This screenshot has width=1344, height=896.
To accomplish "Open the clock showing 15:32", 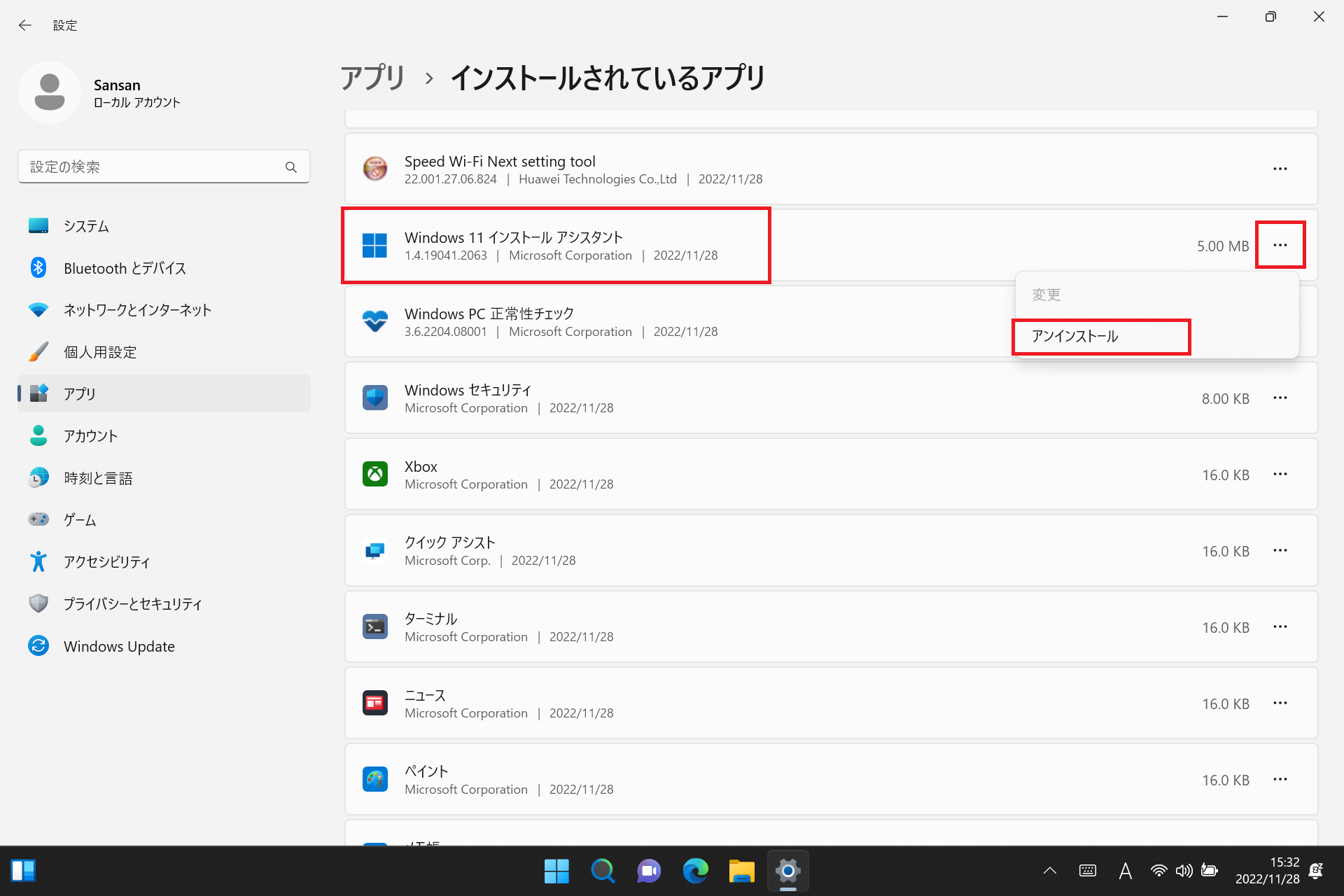I will tap(1267, 871).
